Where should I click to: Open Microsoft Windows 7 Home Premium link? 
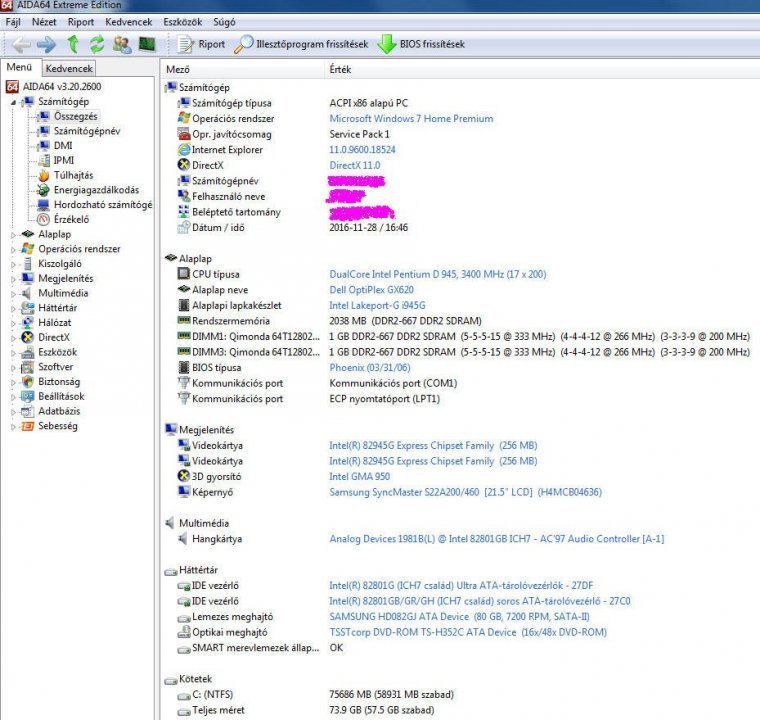(411, 118)
